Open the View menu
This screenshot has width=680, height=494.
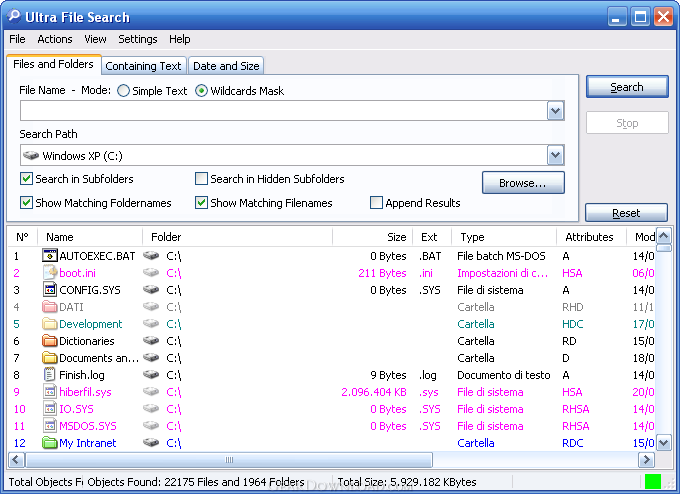click(x=95, y=39)
